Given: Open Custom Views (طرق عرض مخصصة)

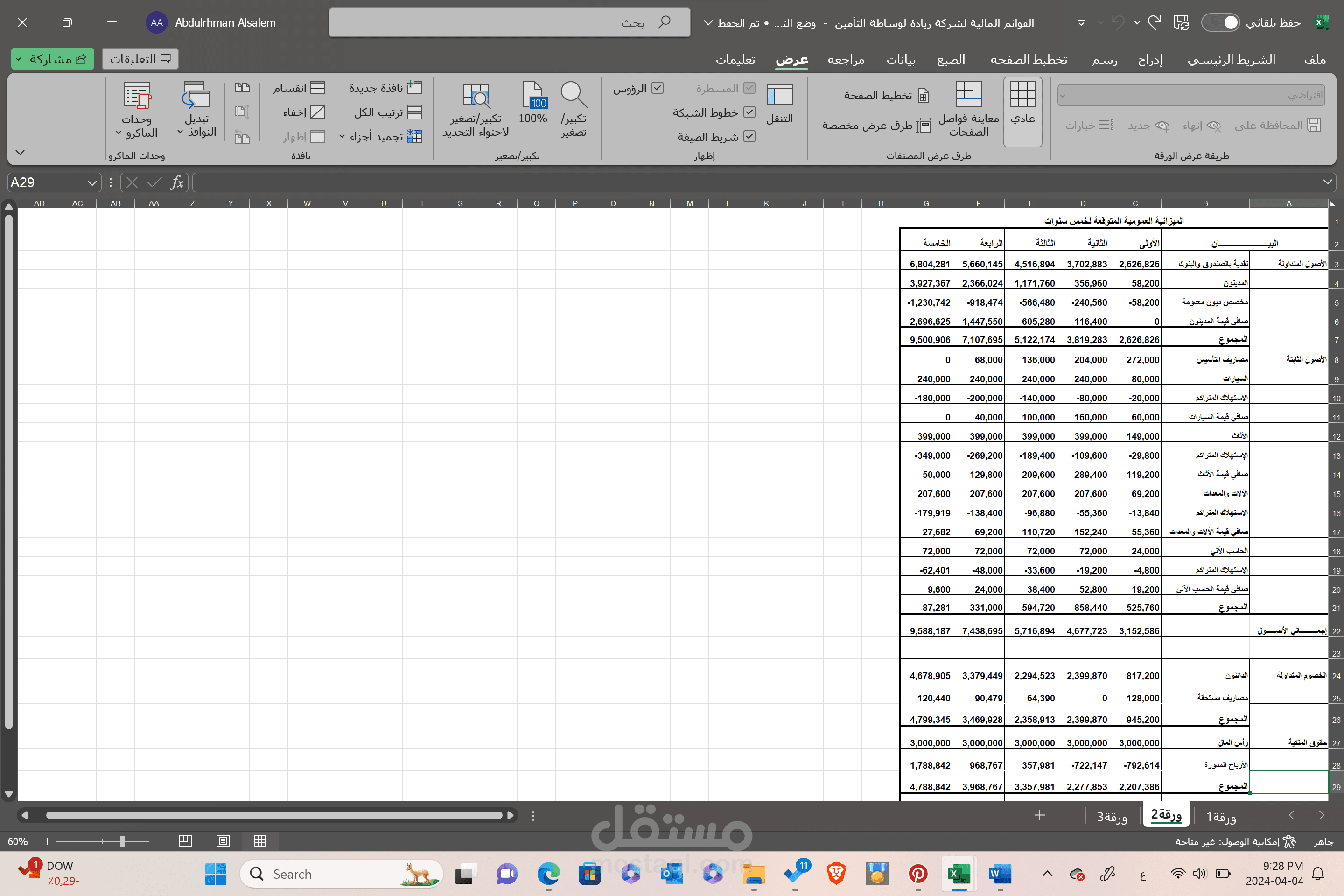Looking at the screenshot, I should [x=876, y=125].
